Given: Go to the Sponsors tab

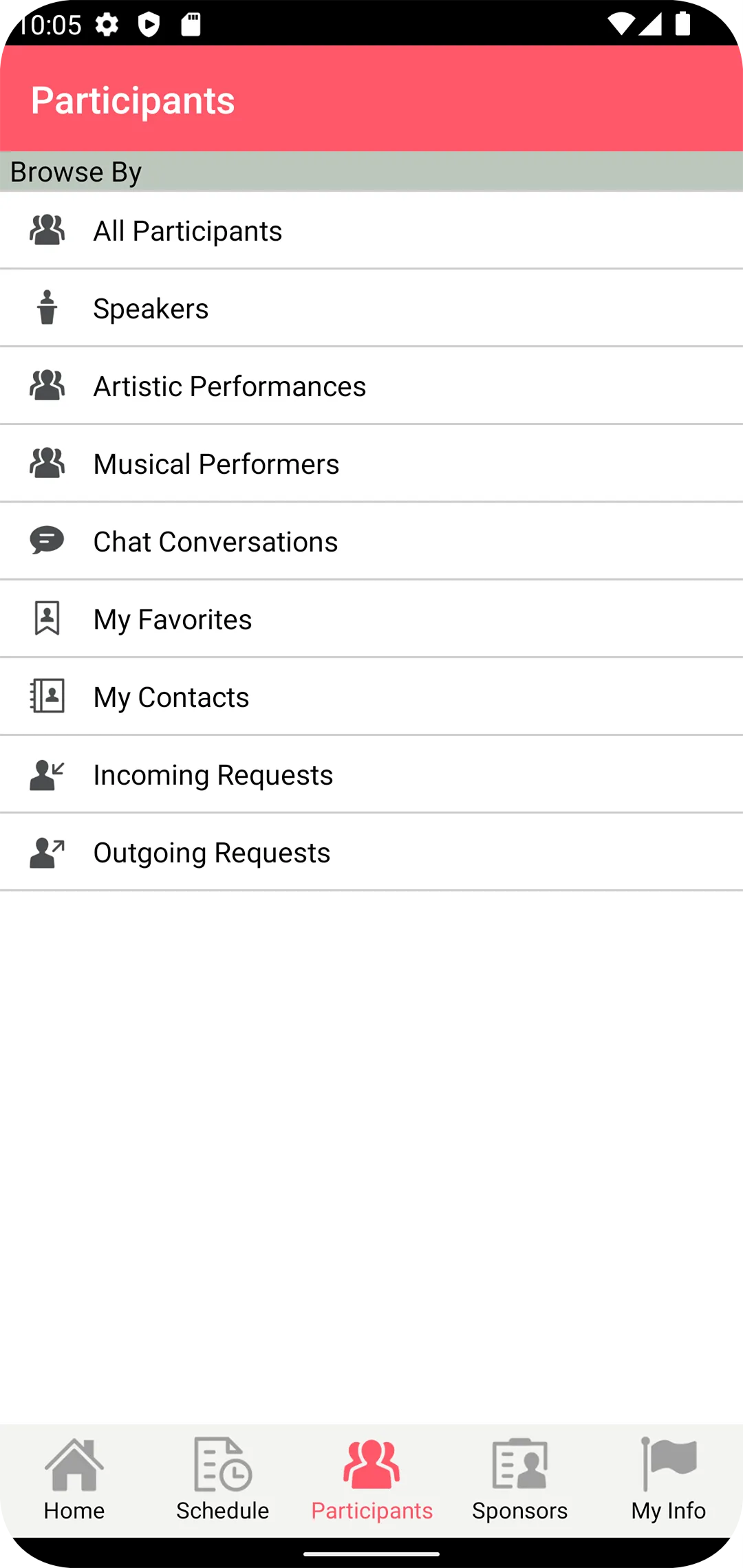Looking at the screenshot, I should pos(520,1480).
